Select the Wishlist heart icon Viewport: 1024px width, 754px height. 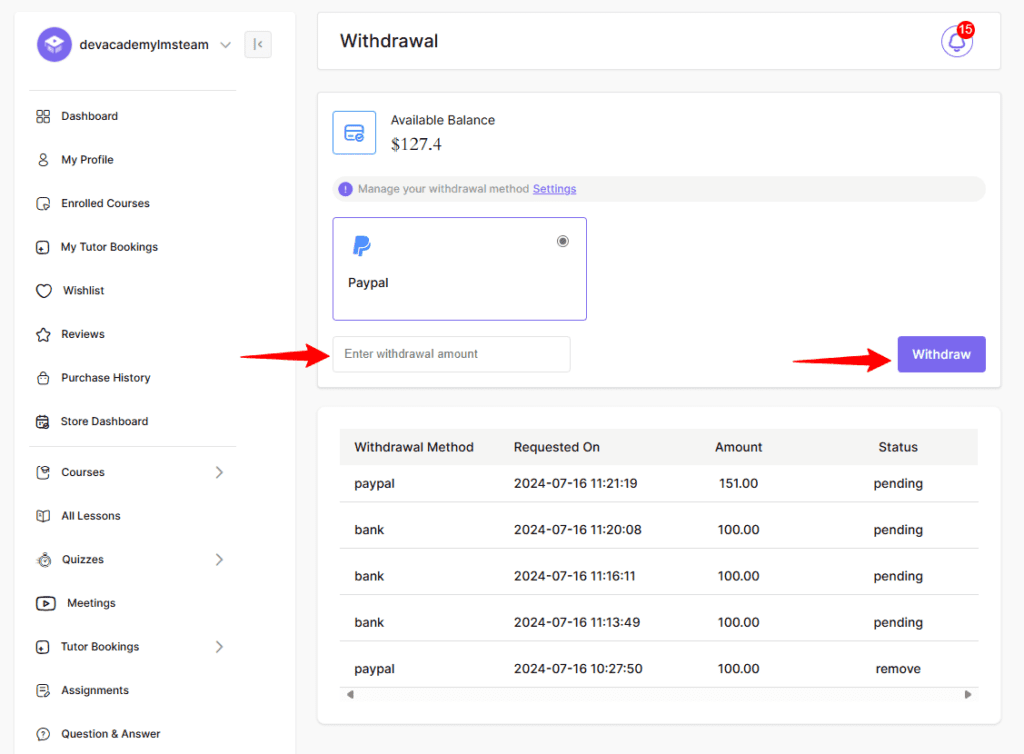pos(44,290)
